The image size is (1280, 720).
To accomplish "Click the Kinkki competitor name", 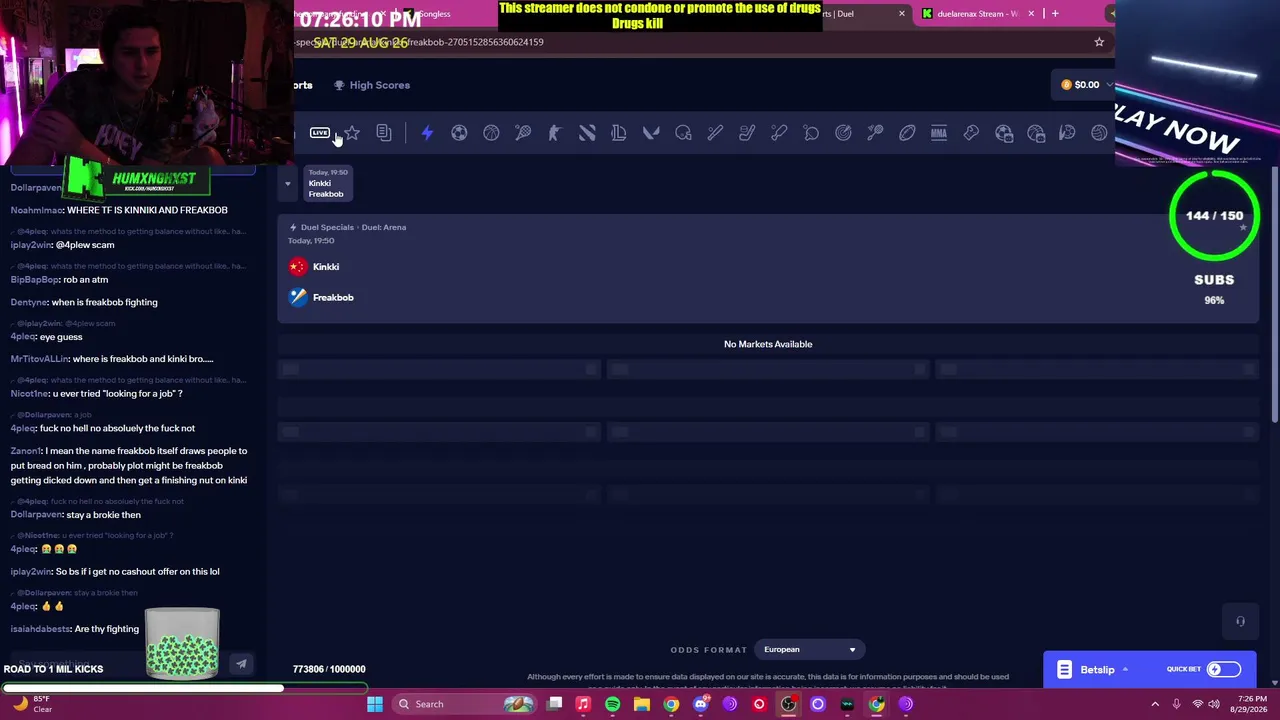I will [326, 267].
